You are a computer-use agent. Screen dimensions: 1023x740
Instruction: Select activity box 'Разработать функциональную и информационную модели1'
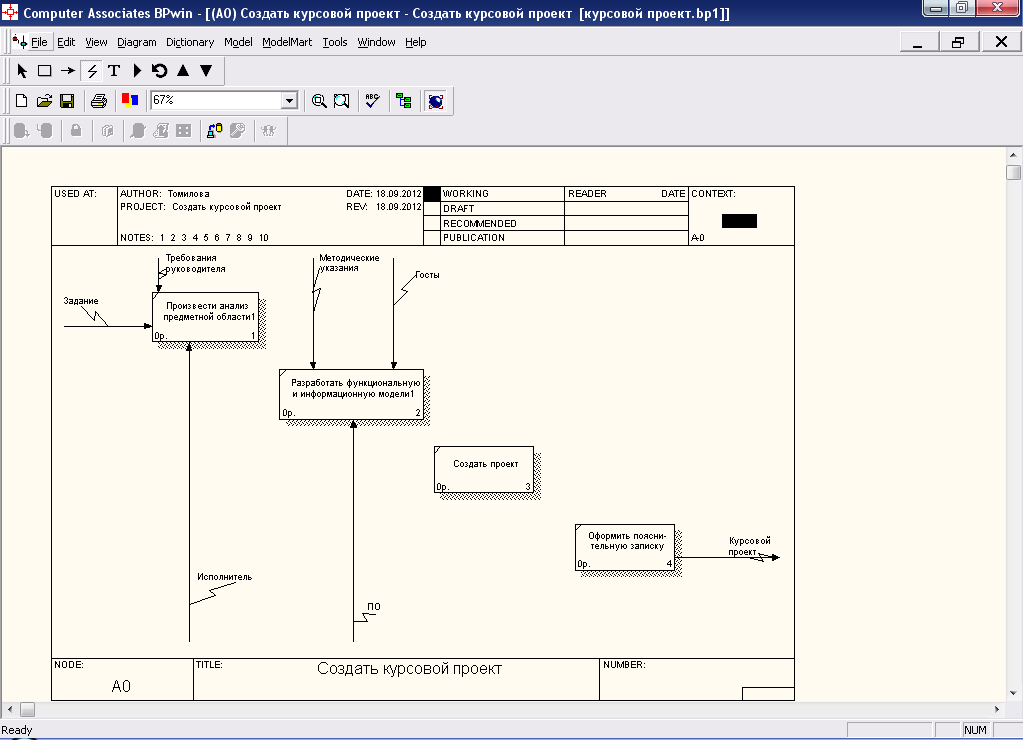click(352, 394)
